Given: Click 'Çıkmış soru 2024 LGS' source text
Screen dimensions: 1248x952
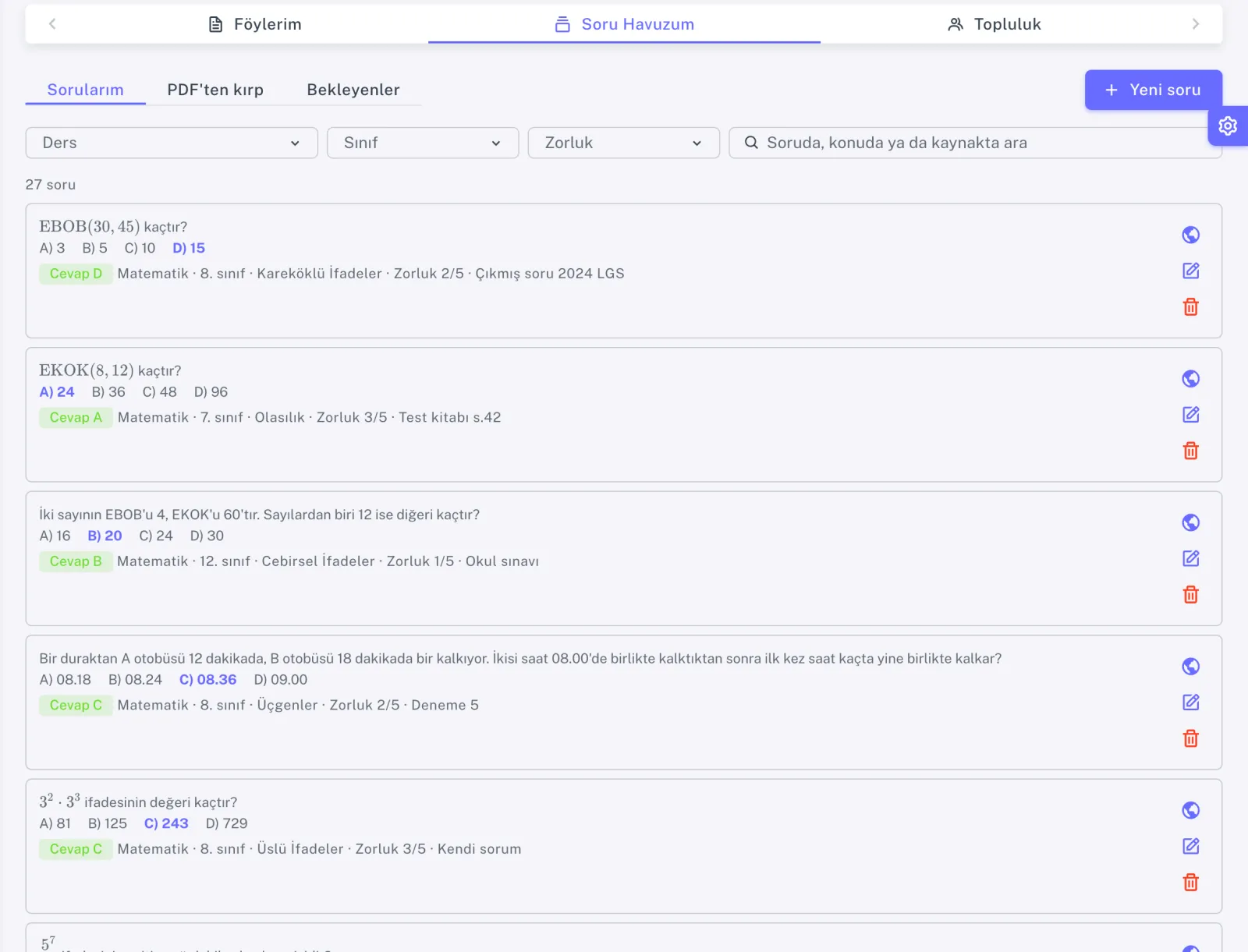Looking at the screenshot, I should 550,274.
